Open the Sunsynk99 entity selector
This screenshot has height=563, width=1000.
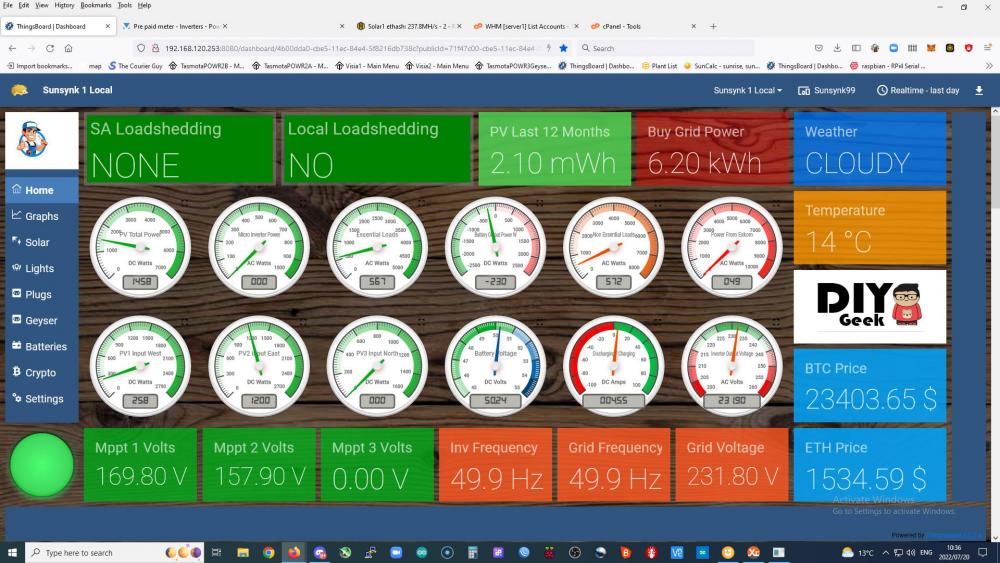[827, 91]
